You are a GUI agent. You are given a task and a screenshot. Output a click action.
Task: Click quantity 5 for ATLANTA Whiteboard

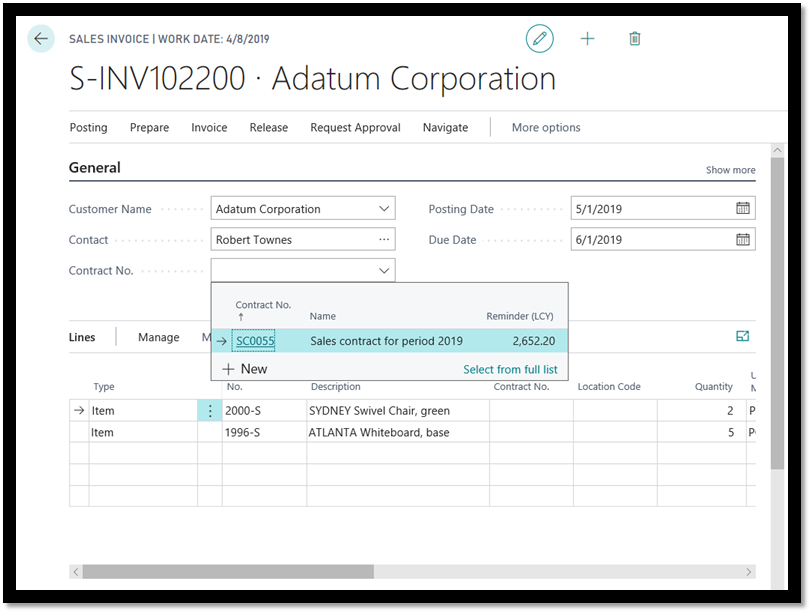pyautogui.click(x=702, y=432)
